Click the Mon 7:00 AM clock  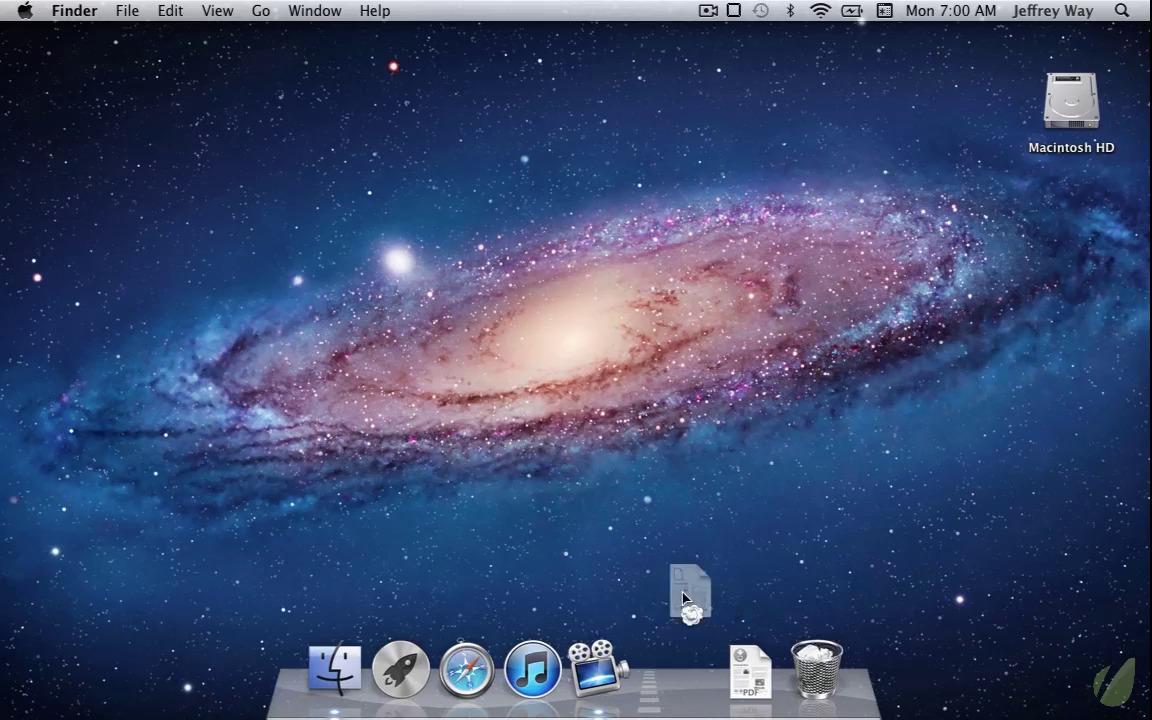pos(950,11)
